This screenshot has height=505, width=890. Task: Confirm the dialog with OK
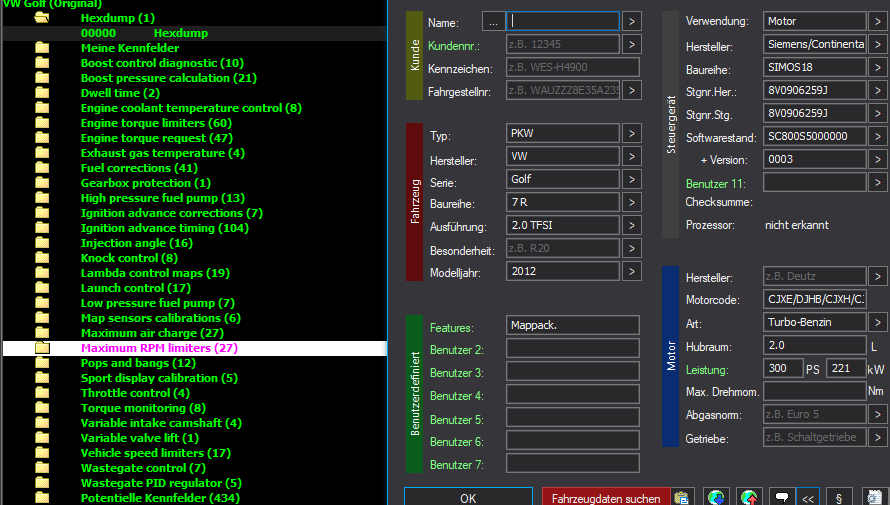coord(468,498)
